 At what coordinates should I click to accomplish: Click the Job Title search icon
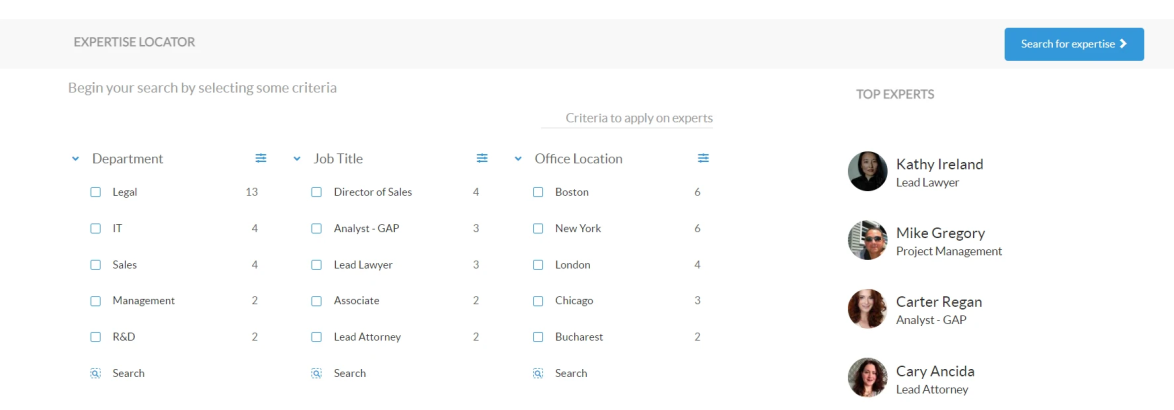tap(317, 373)
